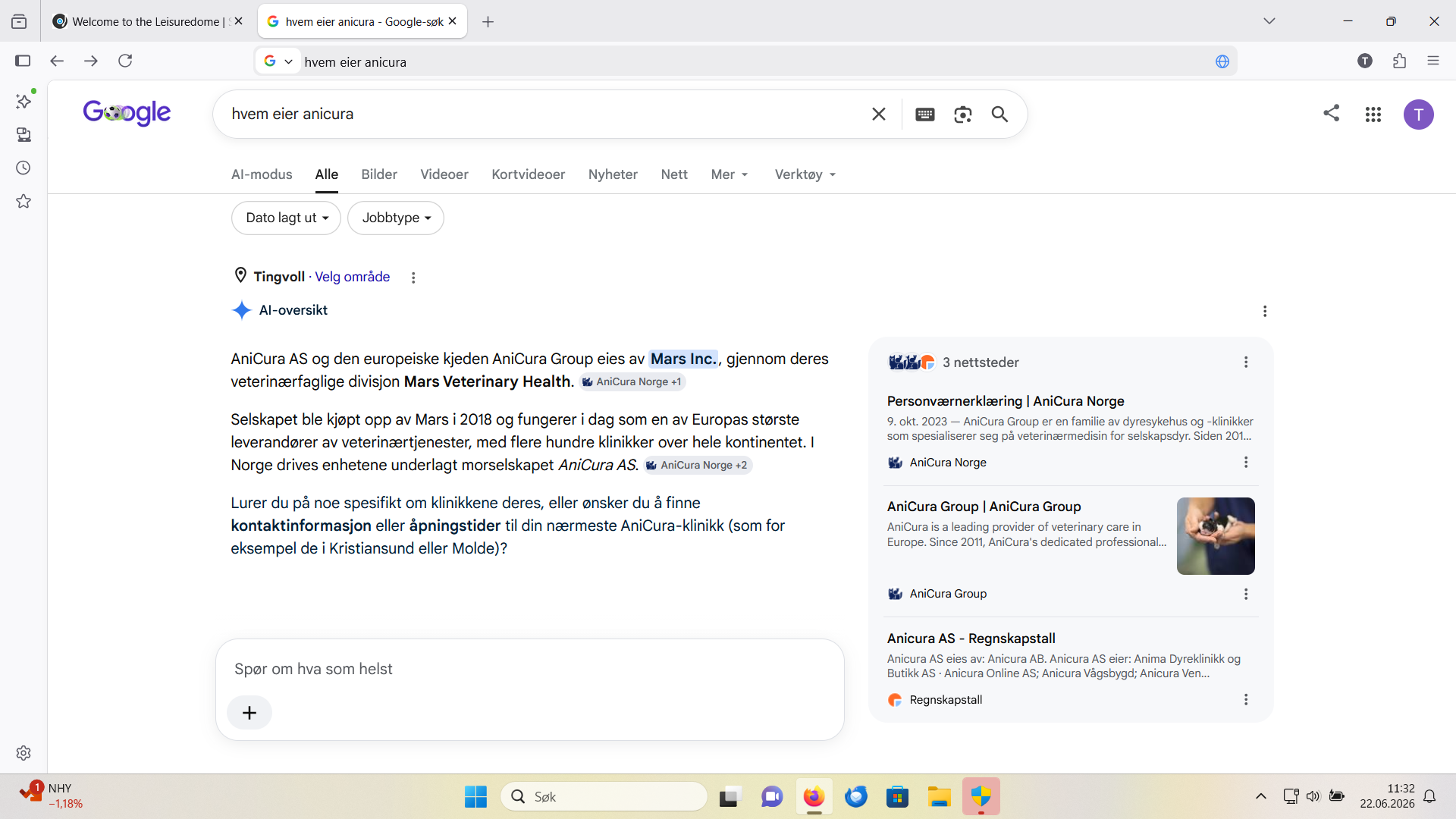List all open tabs with the chevron
Viewport: 1456px width, 819px height.
1269,21
